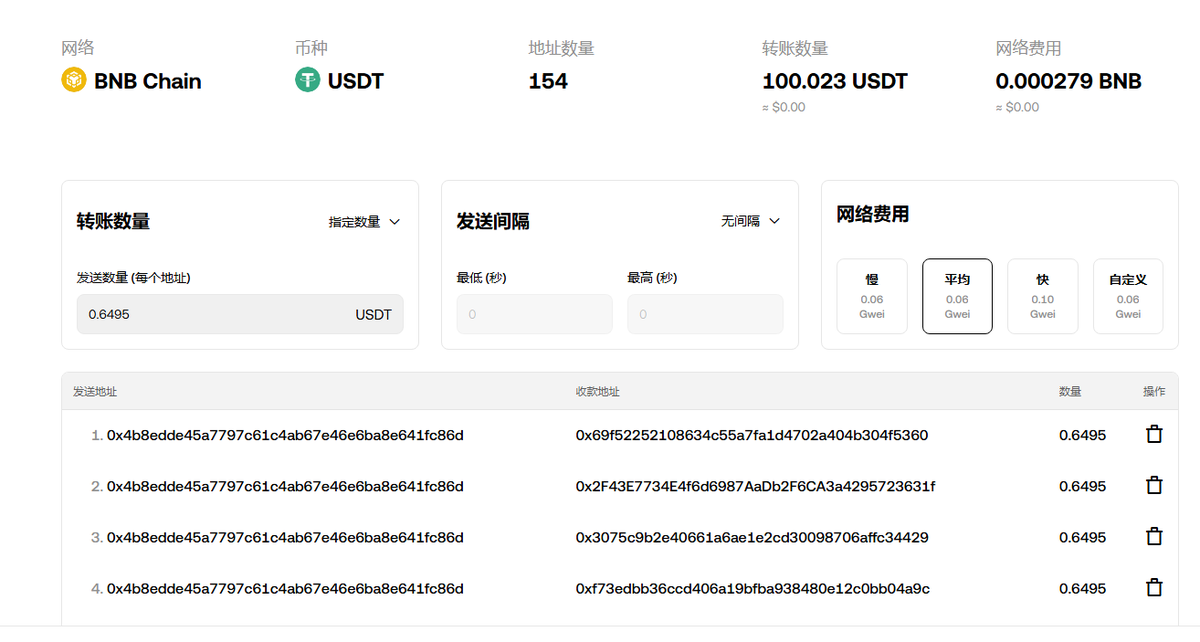Click the 网络费用 panel heading
The width and height of the screenshot is (1200, 642).
(x=873, y=214)
